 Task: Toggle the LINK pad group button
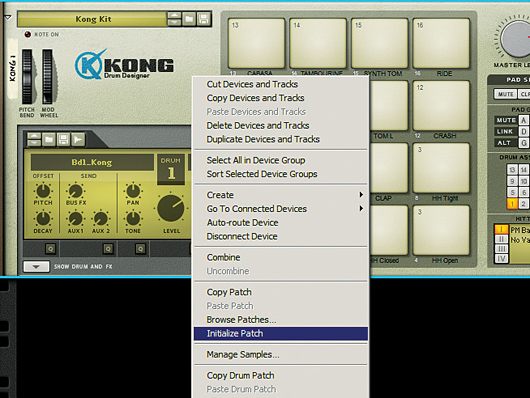(x=506, y=131)
